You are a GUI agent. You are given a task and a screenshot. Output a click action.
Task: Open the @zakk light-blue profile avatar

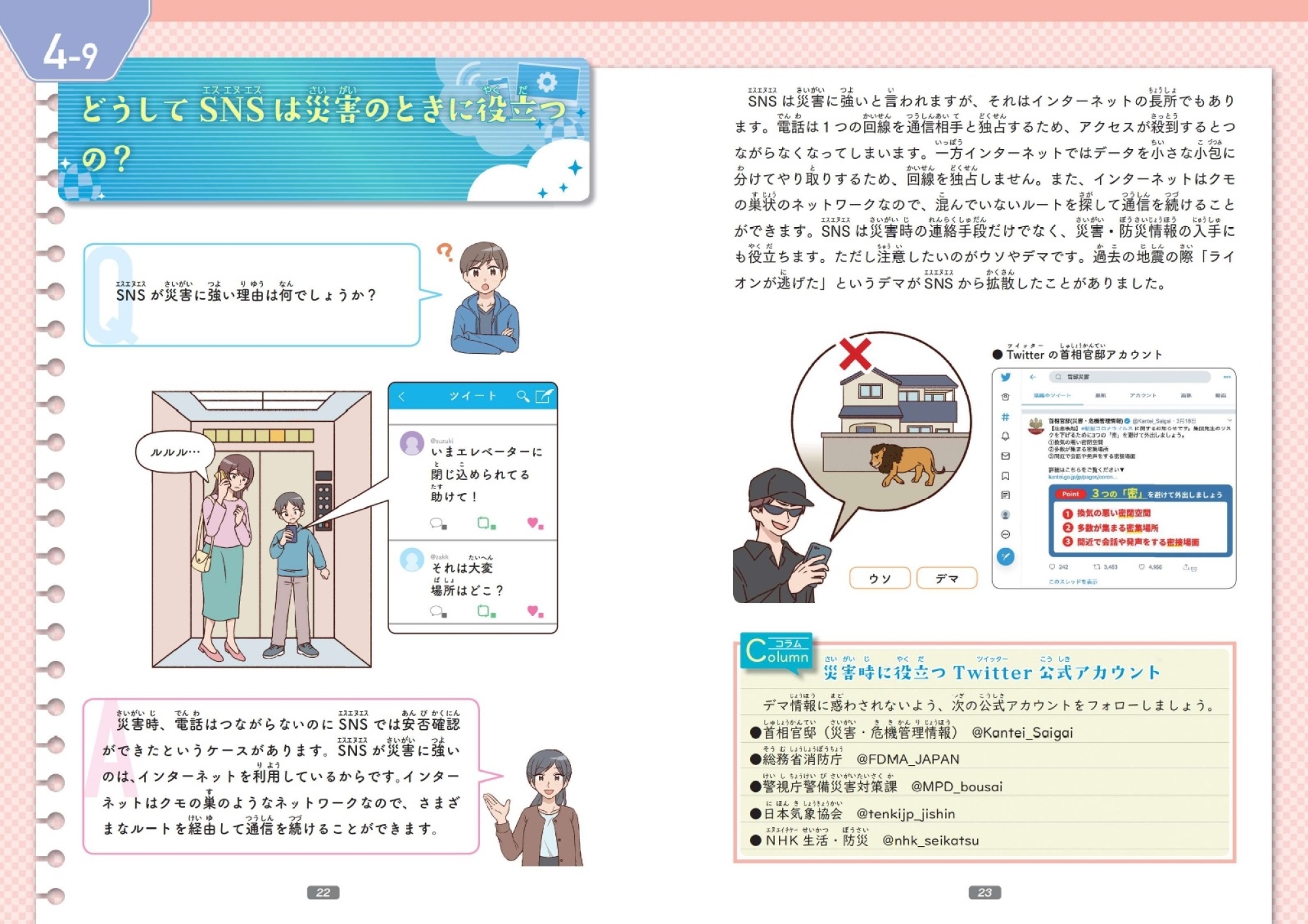[412, 560]
